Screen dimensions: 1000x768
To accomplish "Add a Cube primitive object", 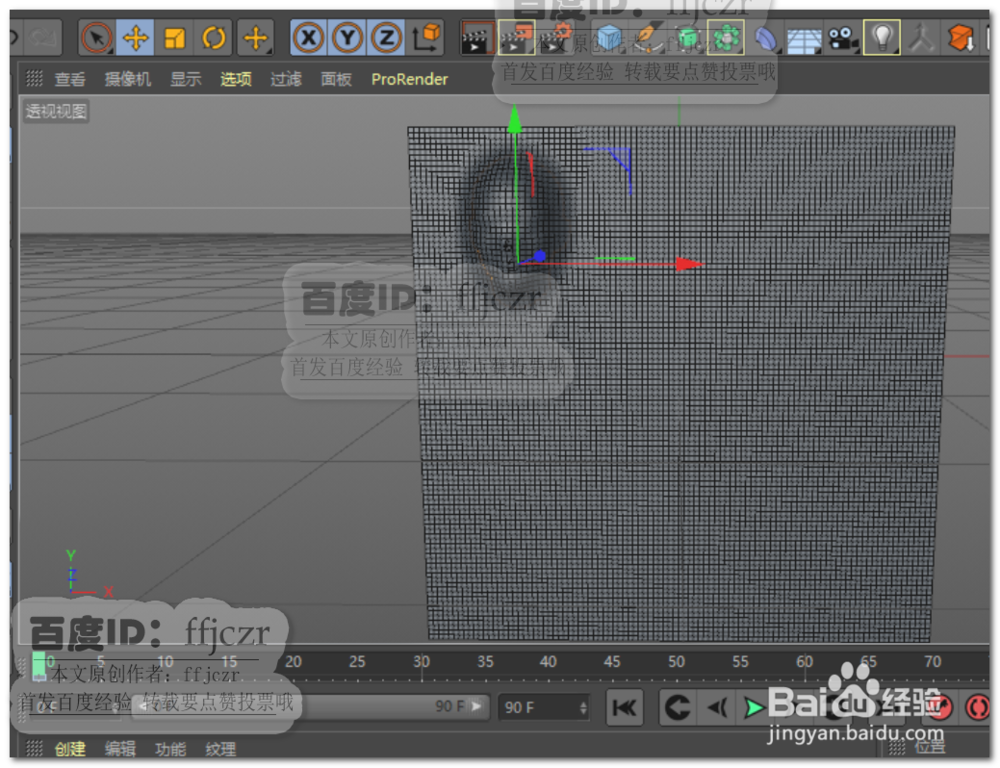I will coord(608,38).
